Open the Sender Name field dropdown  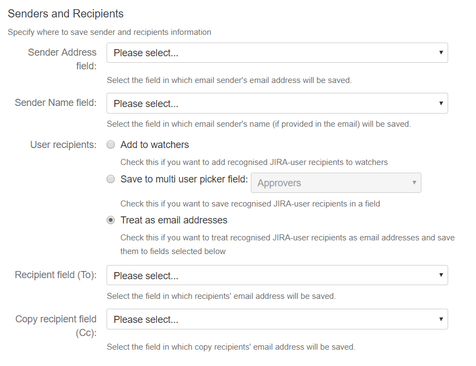[277, 103]
